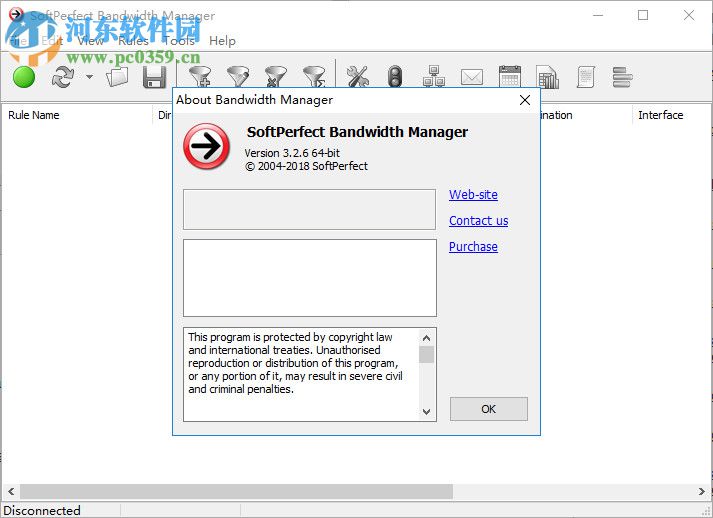Click the delete rule funnel icon
713x518 pixels.
(x=276, y=77)
